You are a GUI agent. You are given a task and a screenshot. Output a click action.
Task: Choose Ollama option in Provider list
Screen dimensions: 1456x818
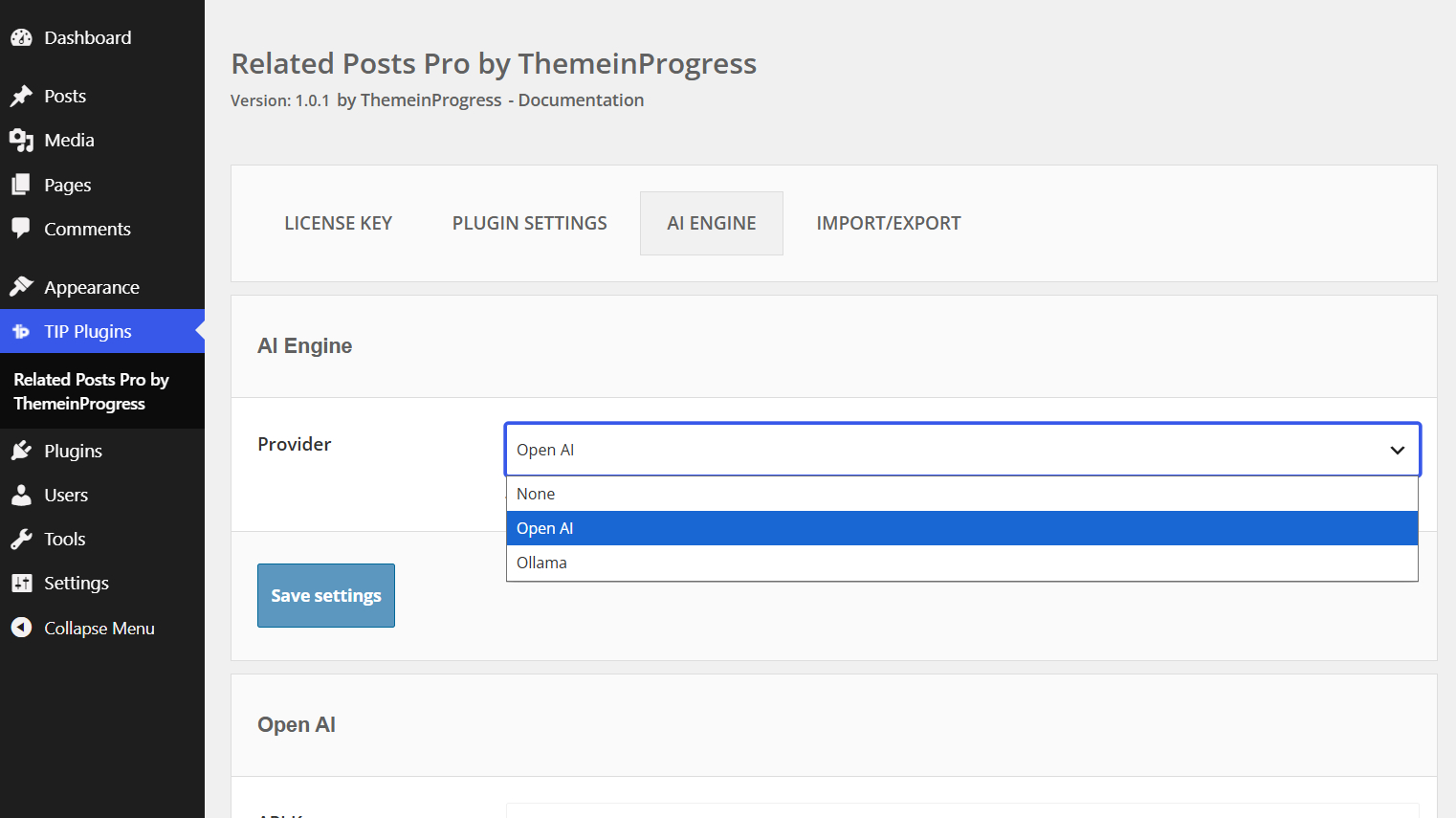[961, 563]
